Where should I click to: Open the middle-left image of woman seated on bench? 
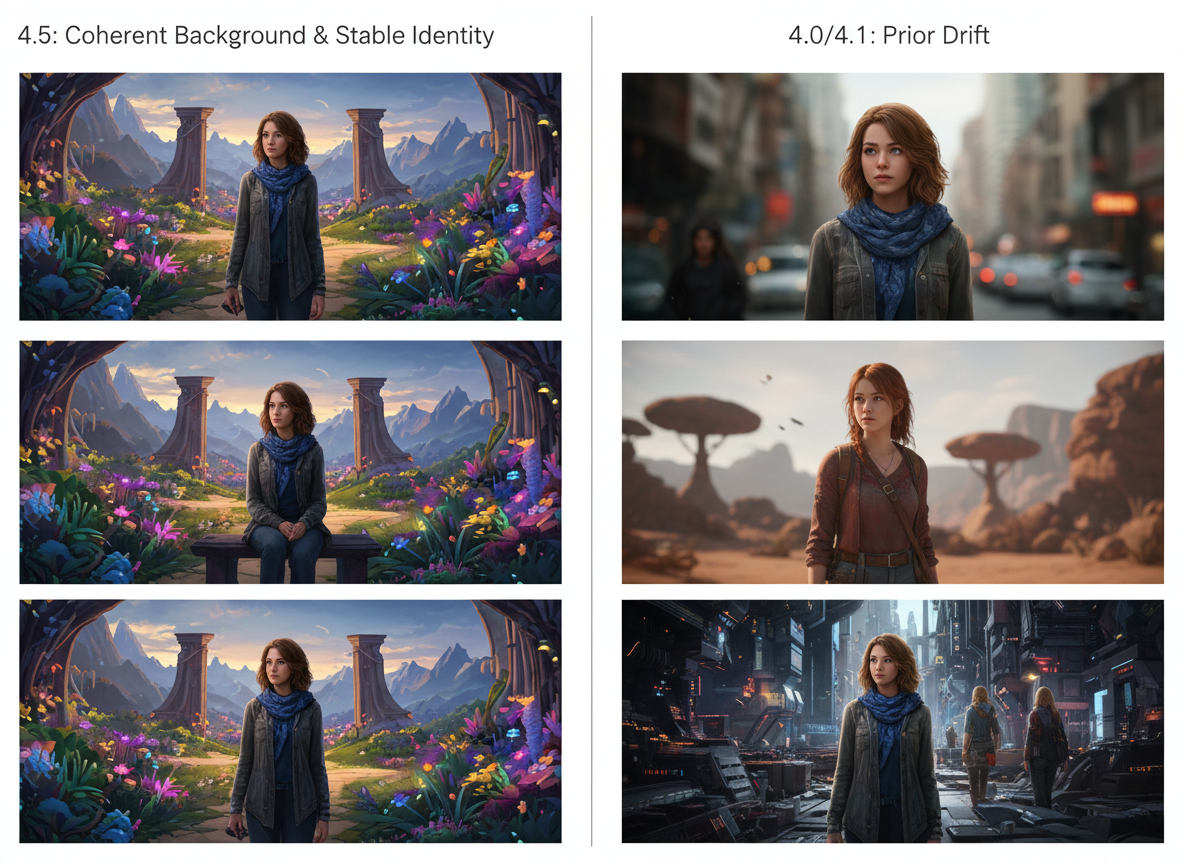(290, 462)
